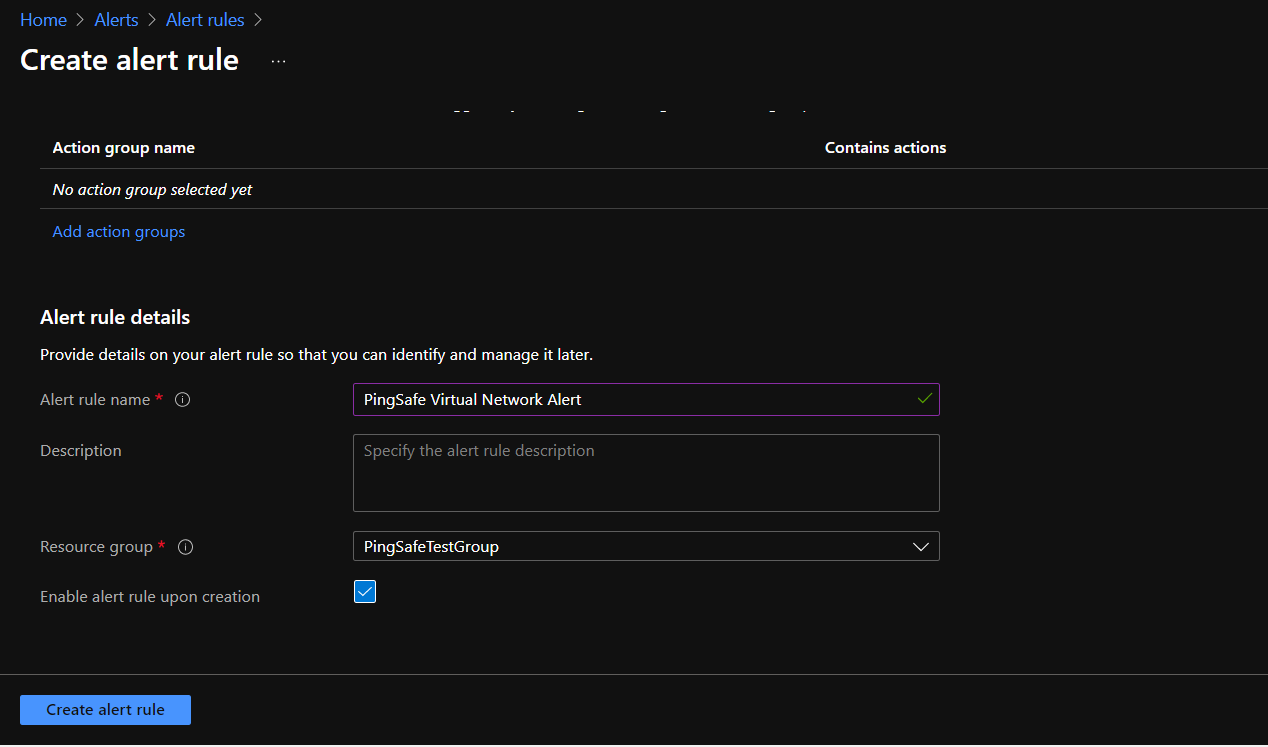The width and height of the screenshot is (1268, 747).
Task: Click info icon beside Alert rule name
Action: (x=183, y=400)
